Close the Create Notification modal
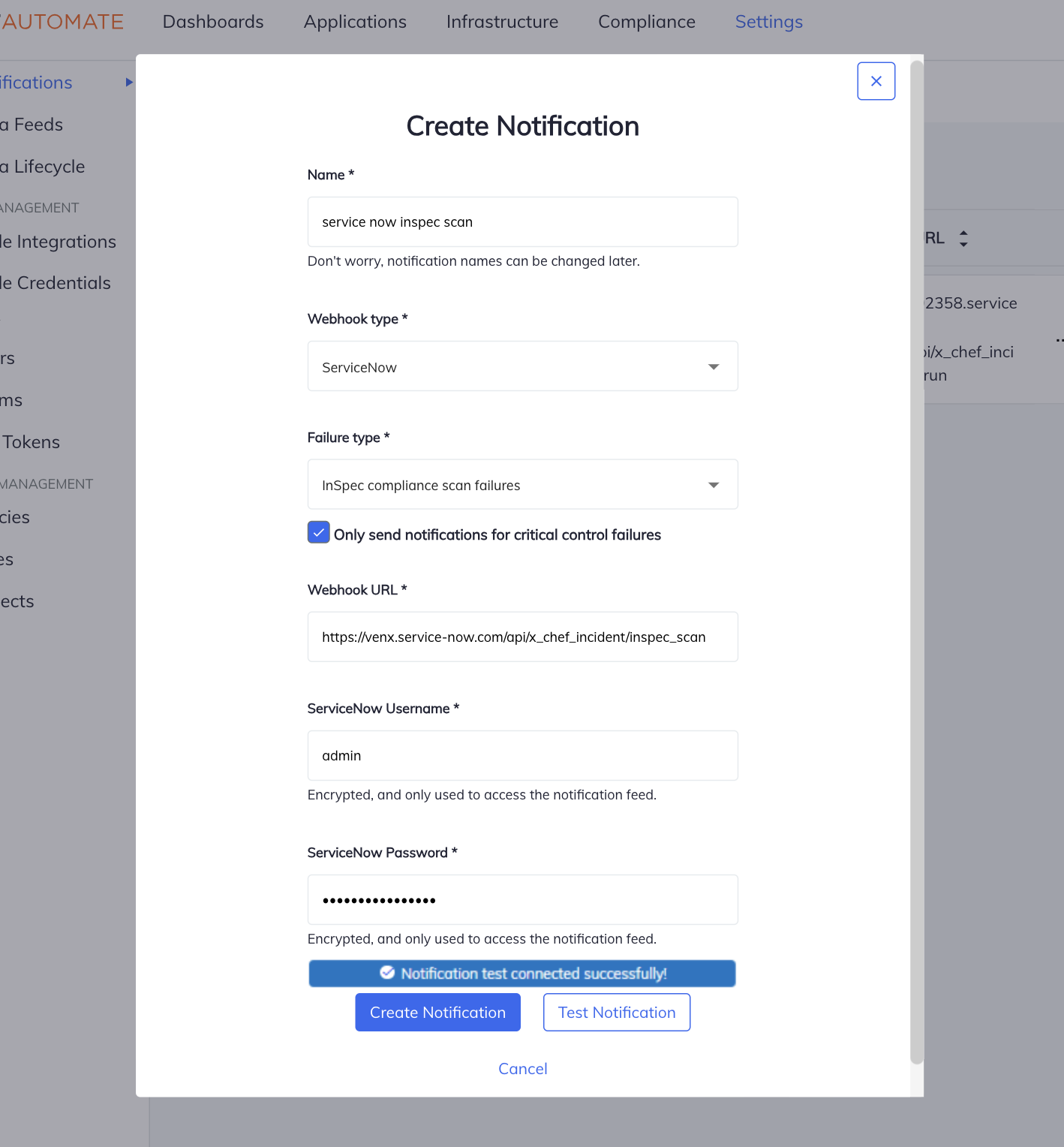The image size is (1064, 1147). pyautogui.click(x=876, y=80)
